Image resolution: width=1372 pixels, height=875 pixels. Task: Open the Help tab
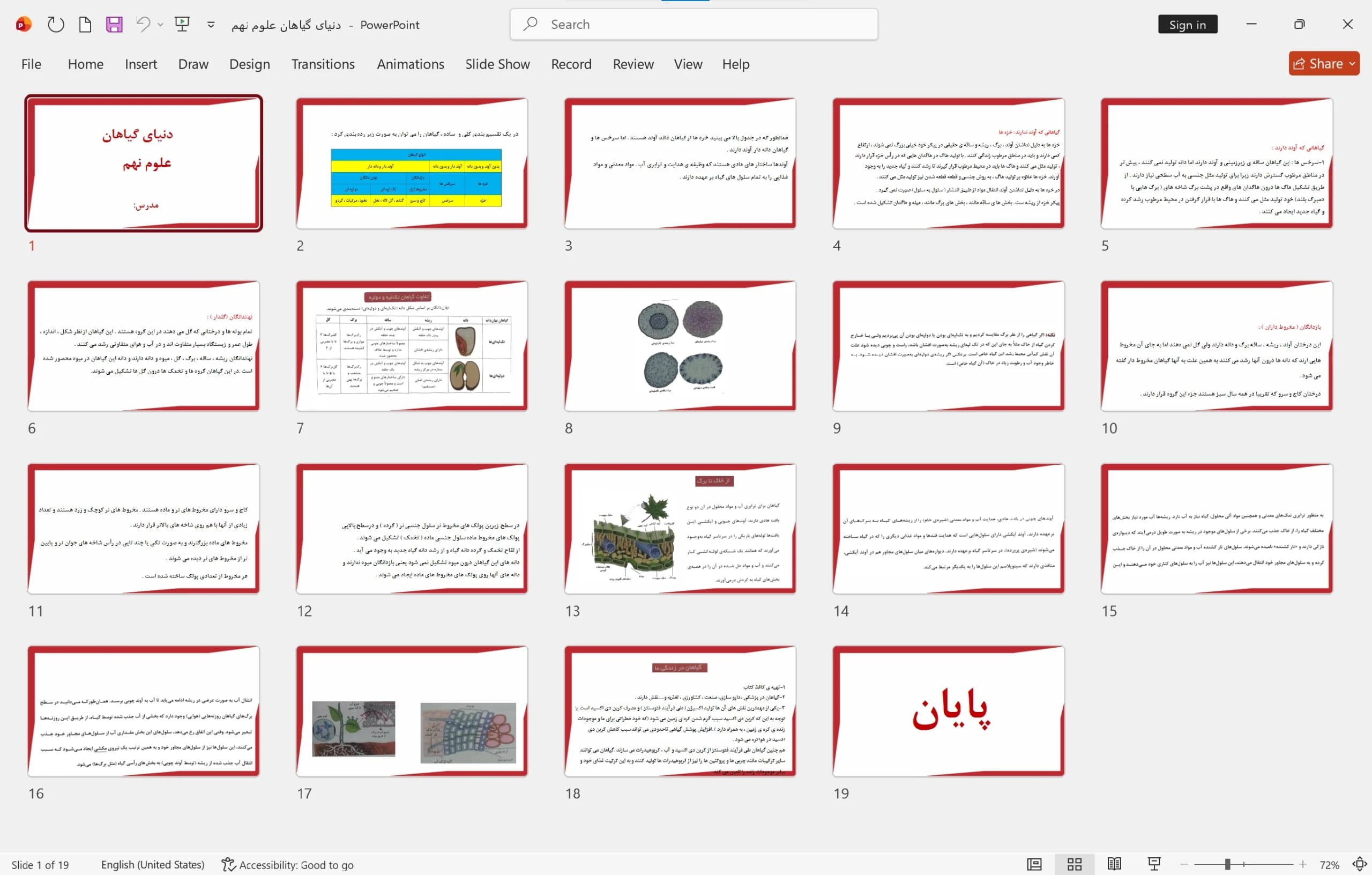[735, 64]
